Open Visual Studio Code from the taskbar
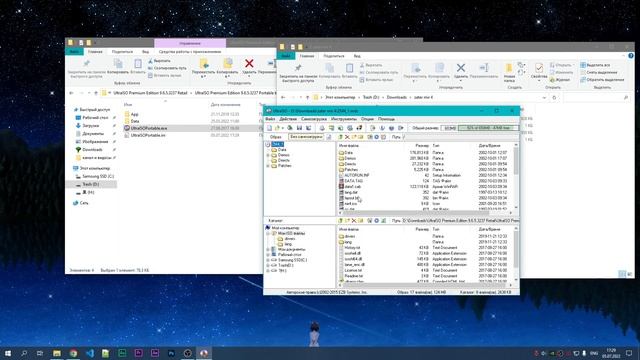Viewport: 640px width, 360px height. tap(90, 353)
